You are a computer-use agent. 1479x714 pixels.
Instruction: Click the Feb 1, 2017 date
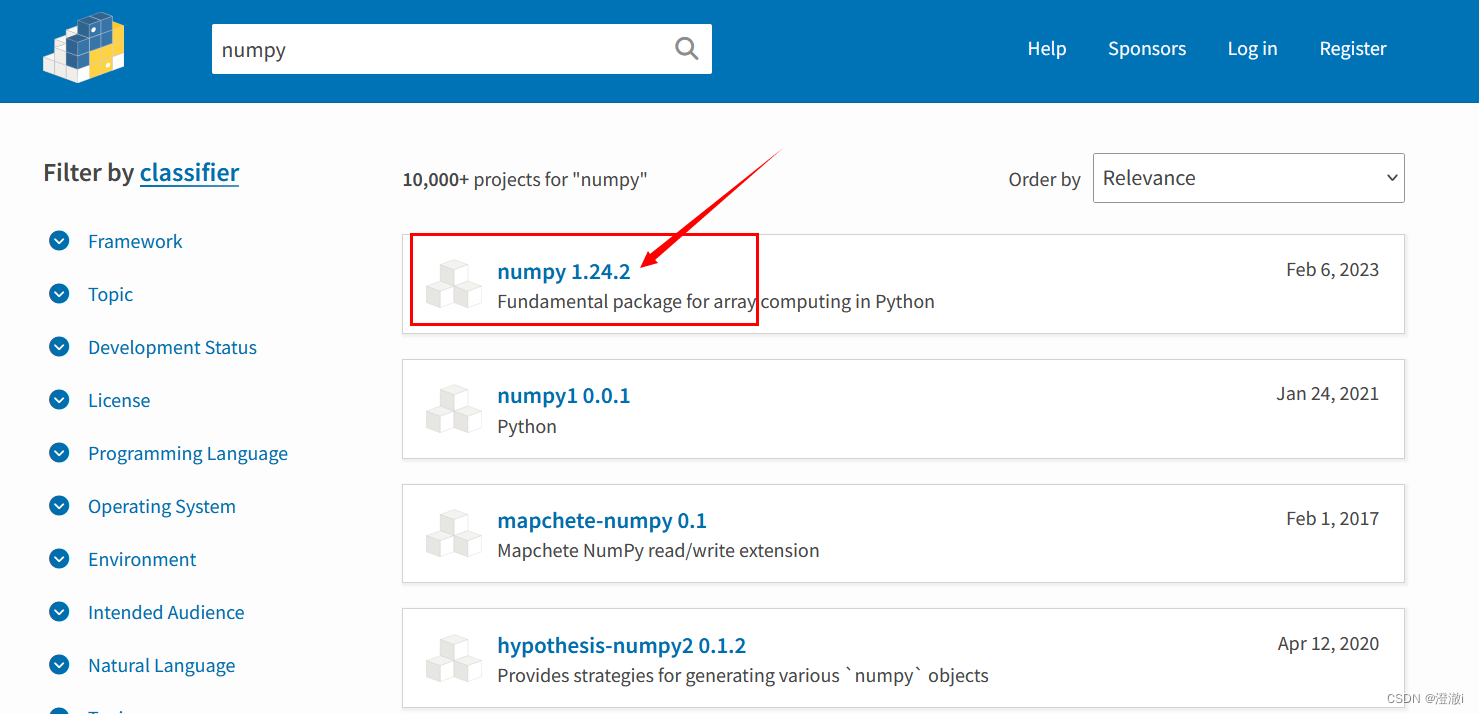(1332, 519)
